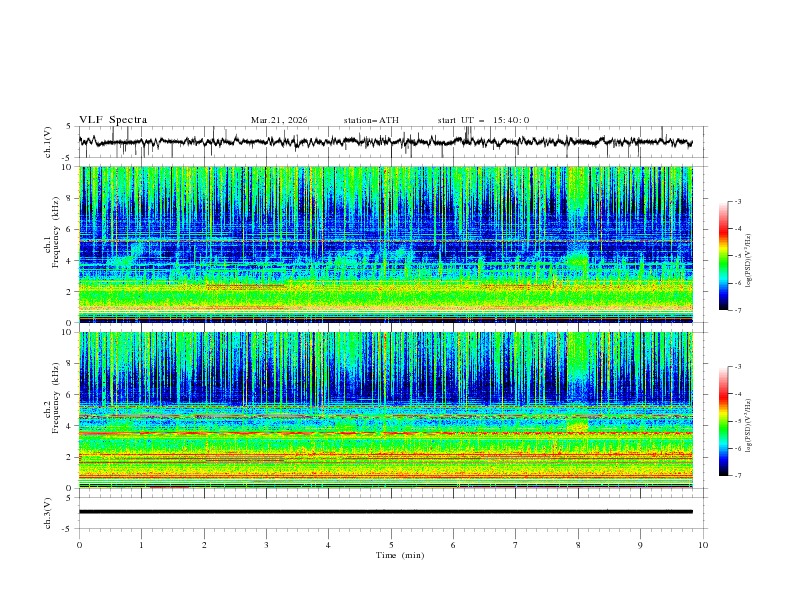This screenshot has height=612, width=792.
Task: Click the "2" minute tick on time axis
Action: tap(204, 545)
